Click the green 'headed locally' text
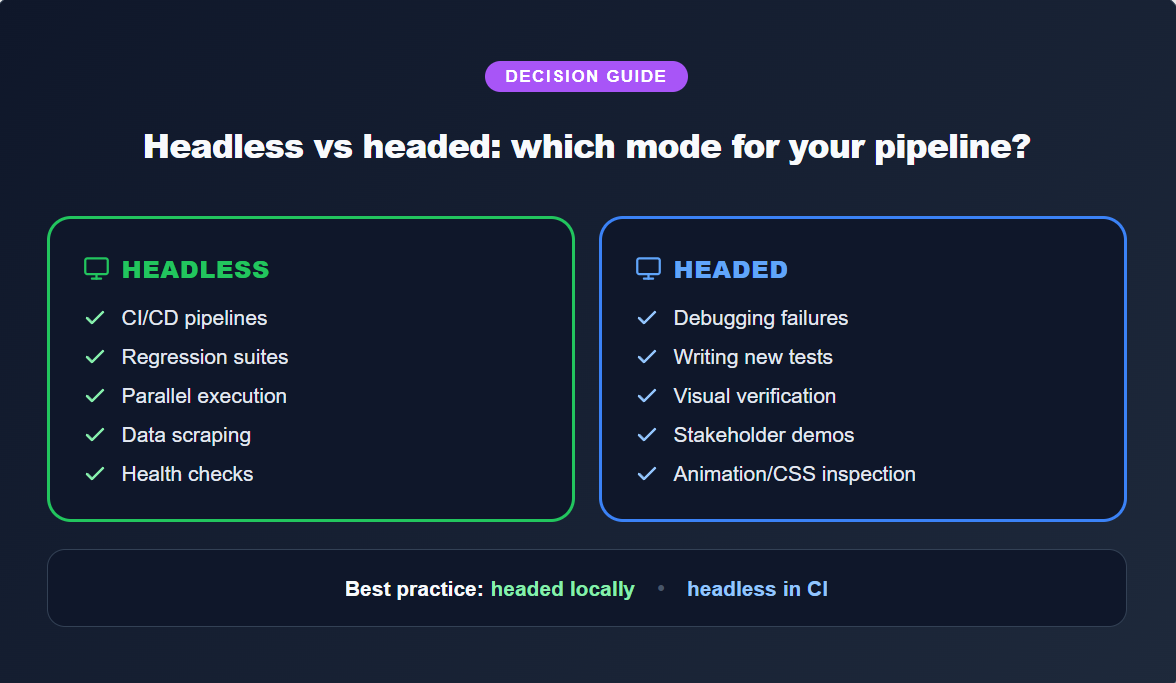1176x683 pixels. (x=562, y=589)
